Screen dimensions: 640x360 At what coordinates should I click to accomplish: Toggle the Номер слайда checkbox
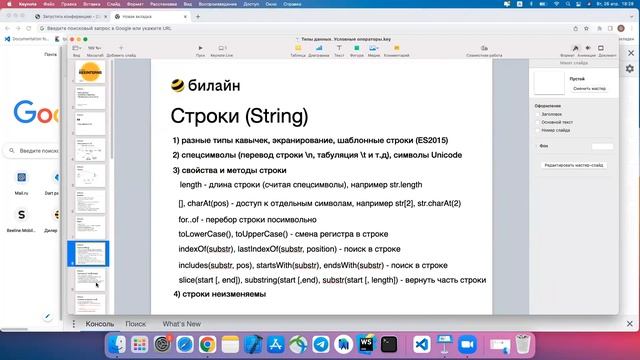538,130
